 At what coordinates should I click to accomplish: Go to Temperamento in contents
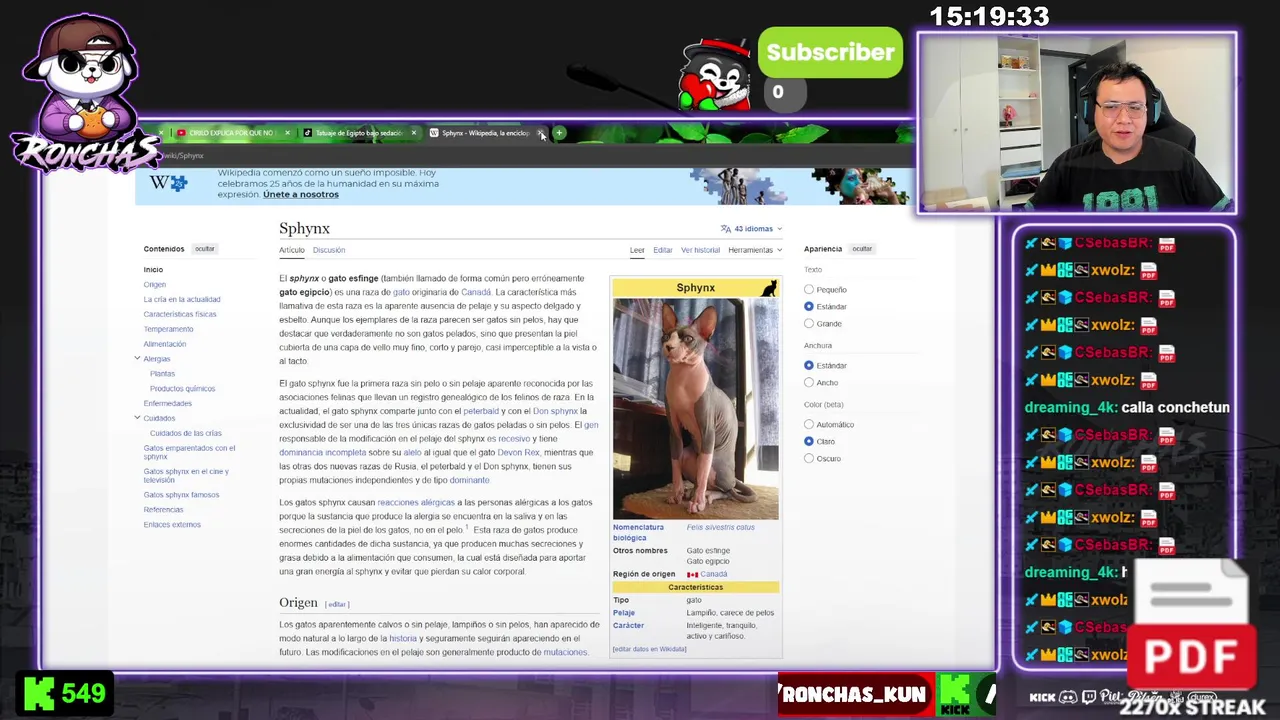(168, 329)
